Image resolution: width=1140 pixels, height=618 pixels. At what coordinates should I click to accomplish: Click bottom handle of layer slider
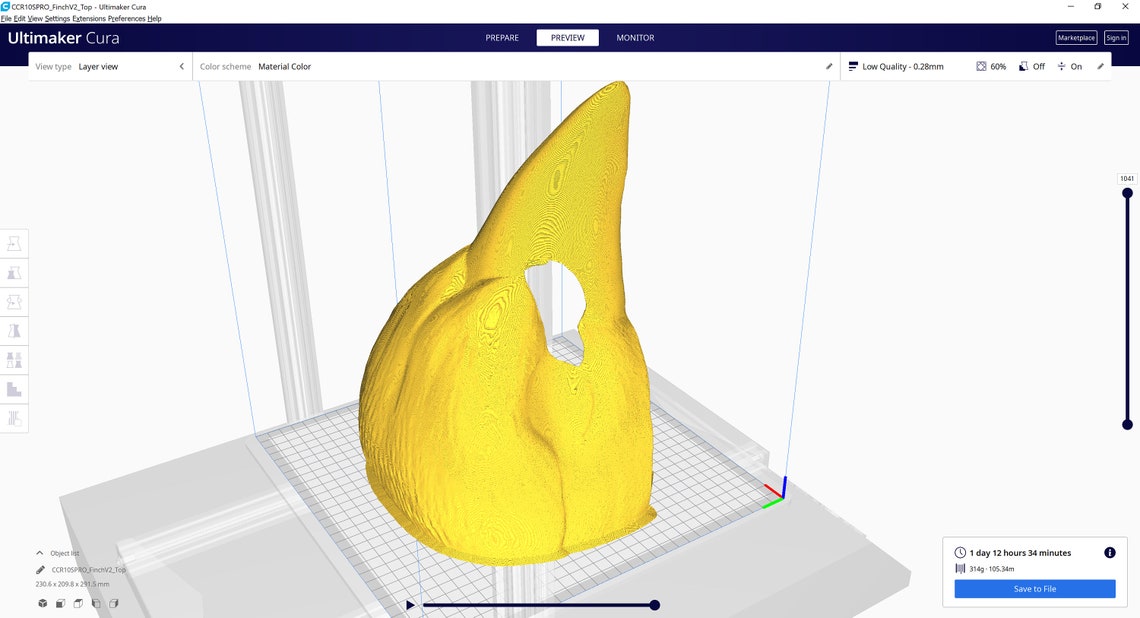coord(1127,425)
